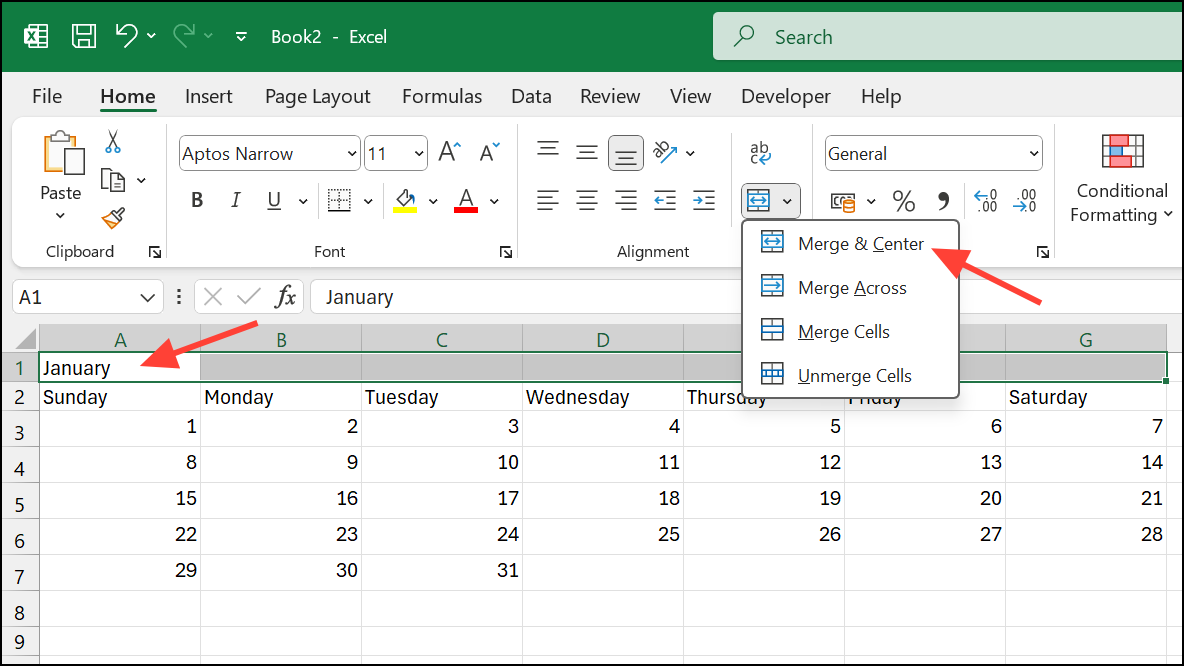
Task: Click the Save icon in title bar
Action: (x=84, y=37)
